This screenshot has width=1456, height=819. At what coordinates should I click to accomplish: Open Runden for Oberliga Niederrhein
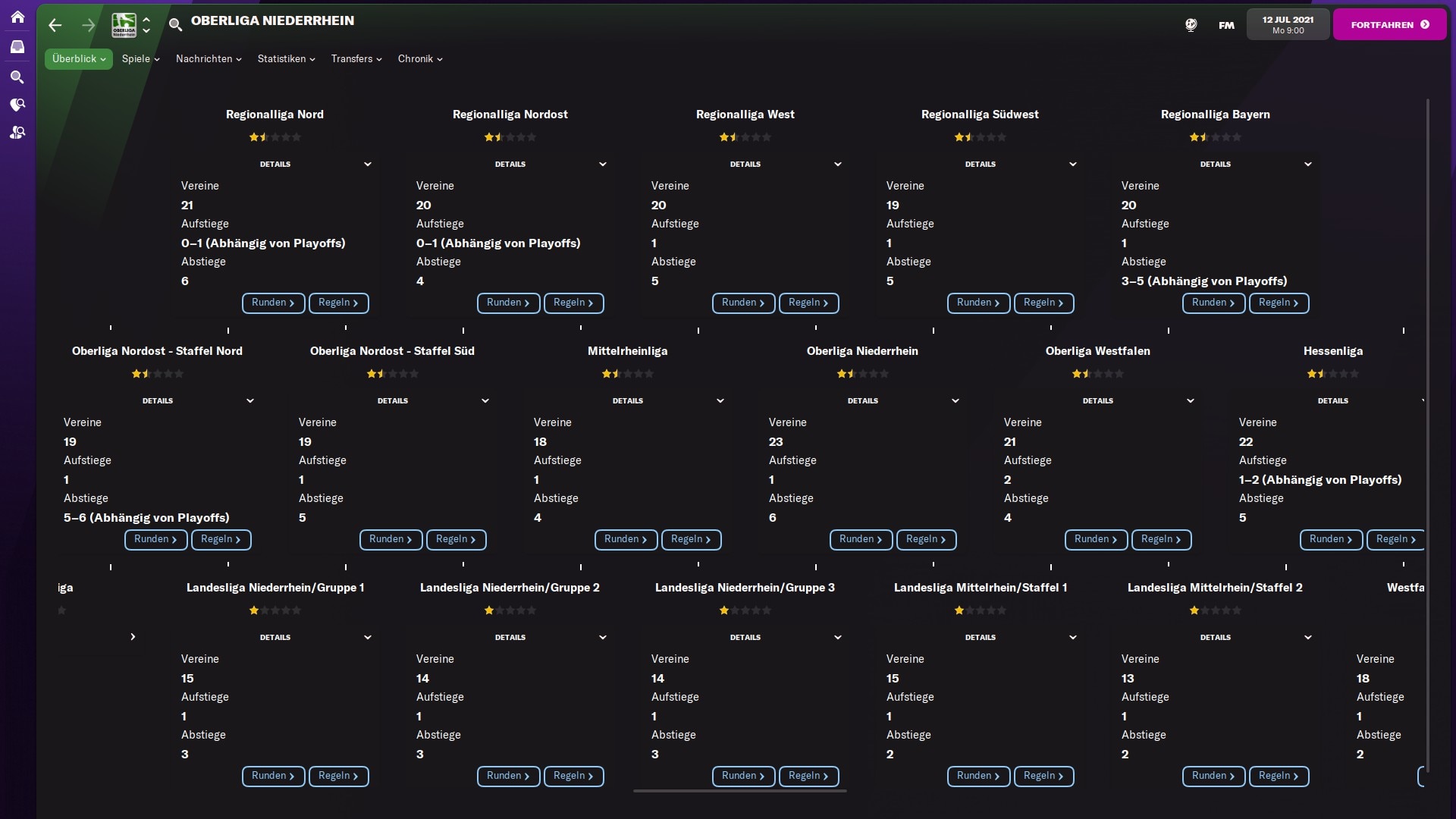861,540
